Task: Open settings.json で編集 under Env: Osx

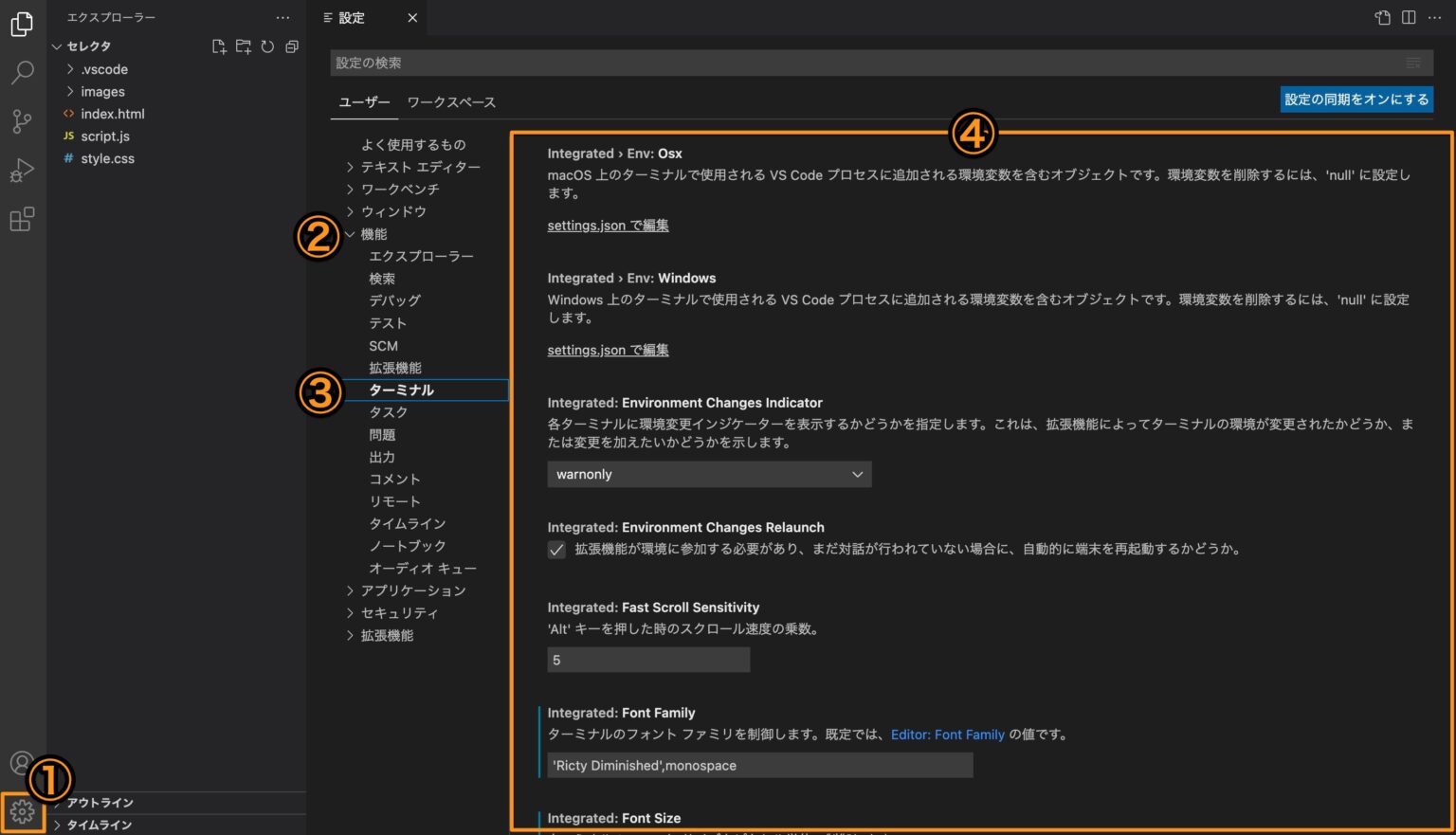Action: pos(608,226)
